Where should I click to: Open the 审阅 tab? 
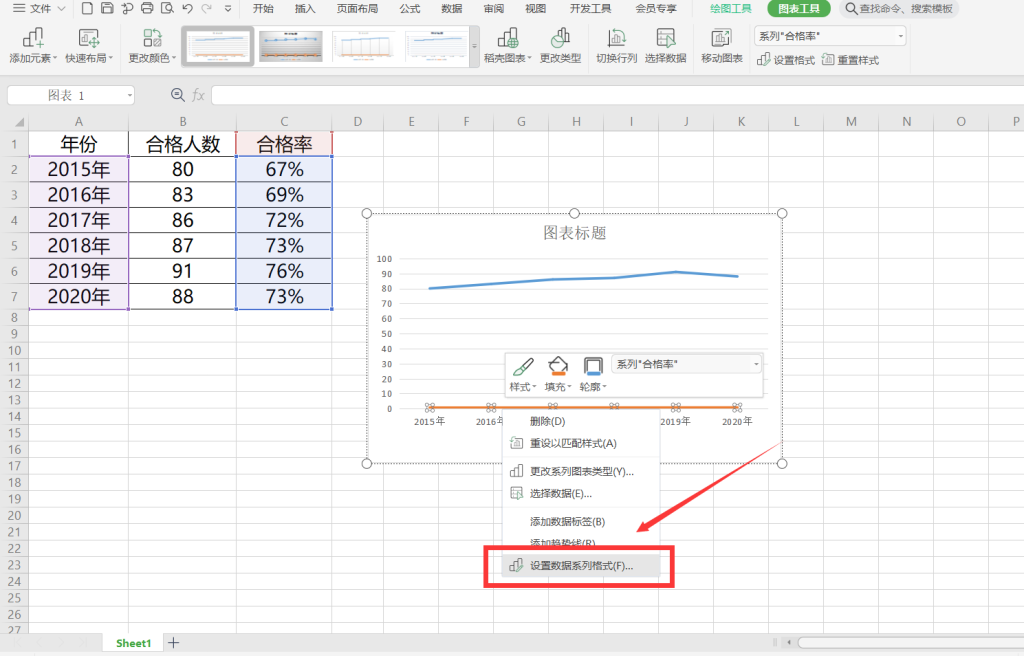pyautogui.click(x=494, y=8)
